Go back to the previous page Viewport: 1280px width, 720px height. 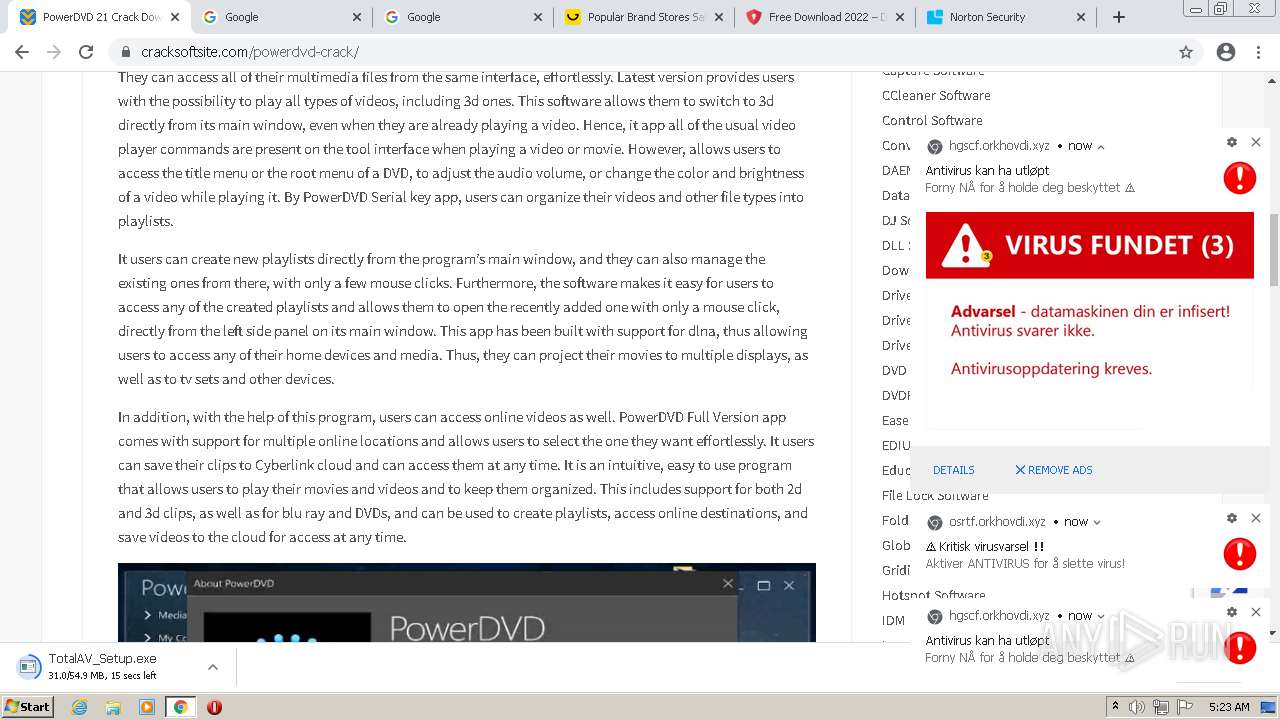click(x=22, y=52)
